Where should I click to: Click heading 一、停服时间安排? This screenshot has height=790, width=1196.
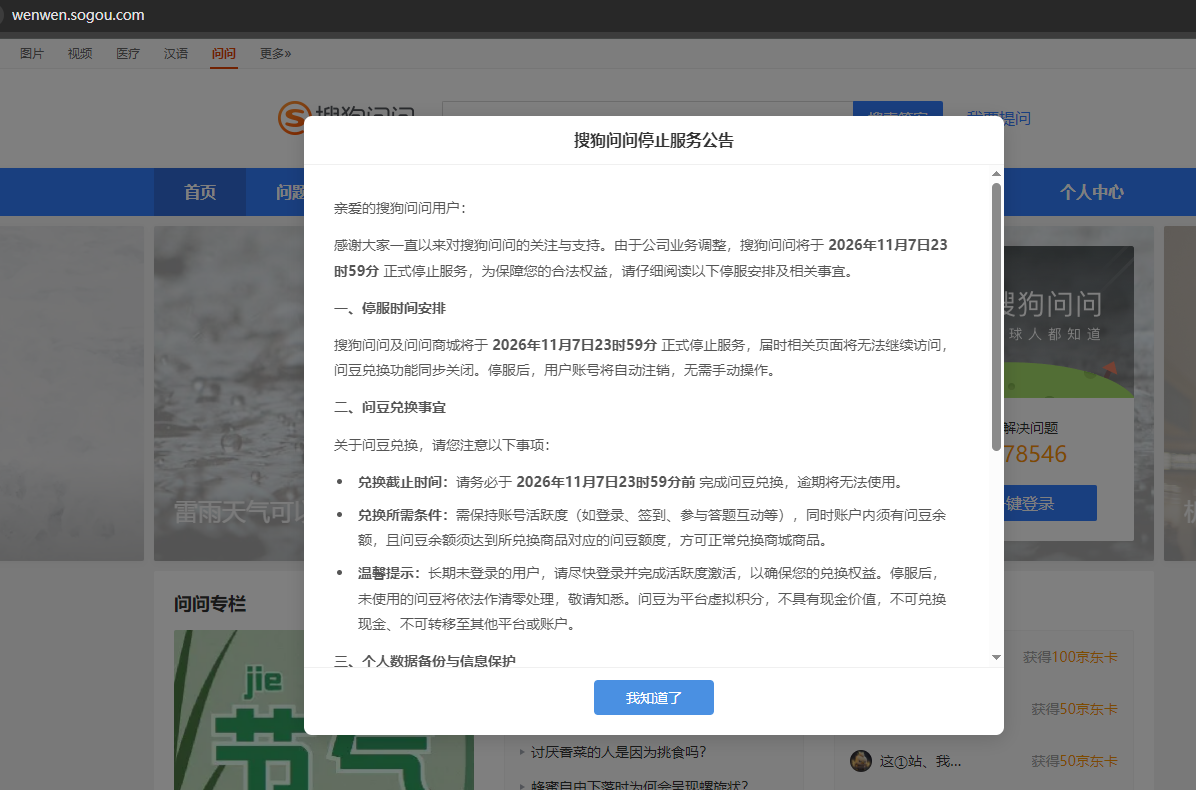(x=390, y=308)
